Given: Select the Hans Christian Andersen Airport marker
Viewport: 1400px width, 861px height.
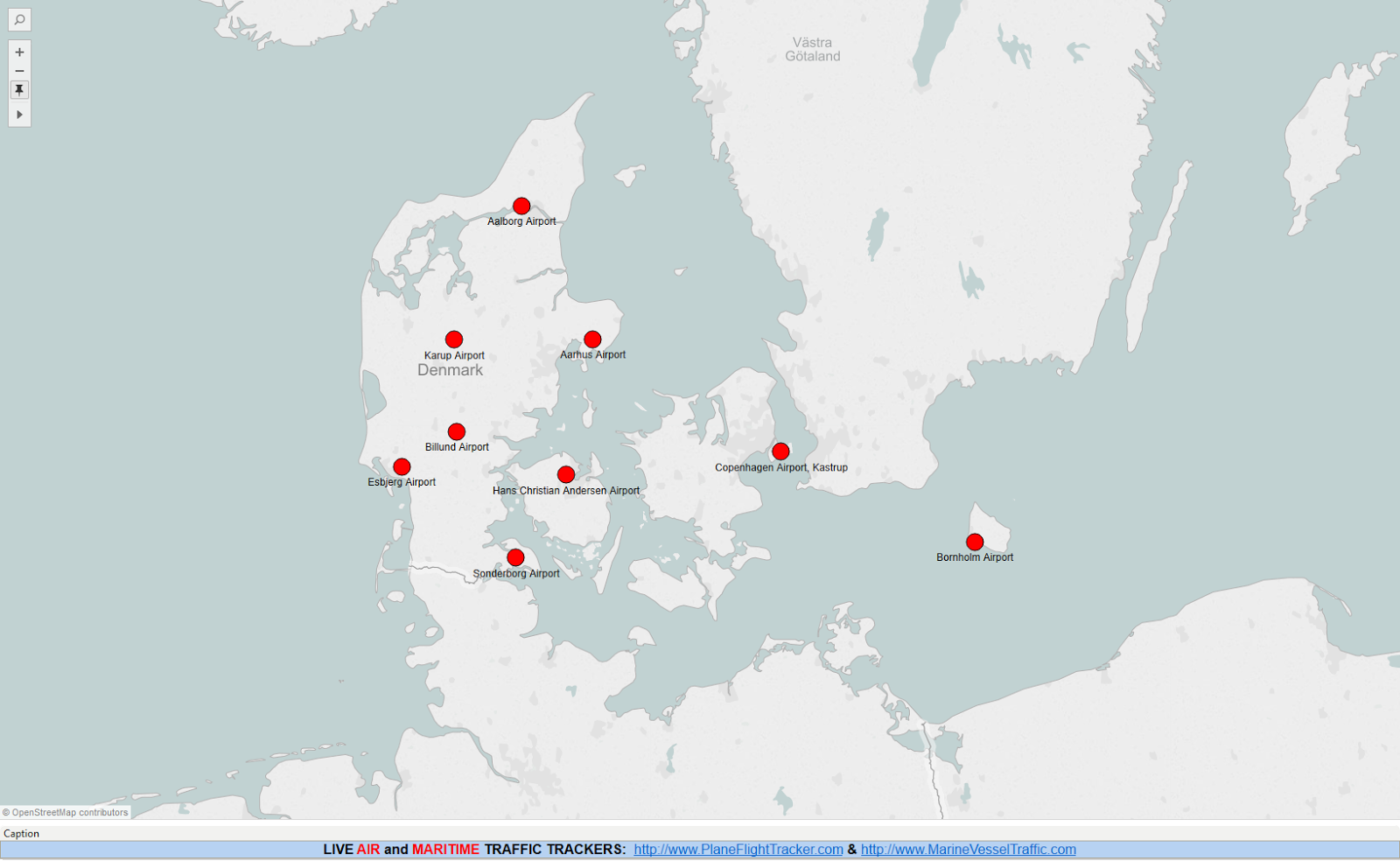Looking at the screenshot, I should (x=565, y=473).
